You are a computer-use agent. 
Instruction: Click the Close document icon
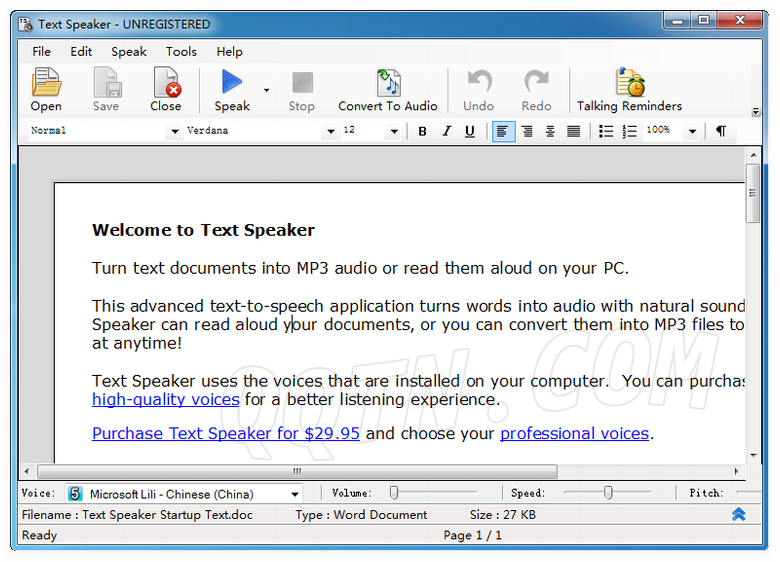click(166, 88)
